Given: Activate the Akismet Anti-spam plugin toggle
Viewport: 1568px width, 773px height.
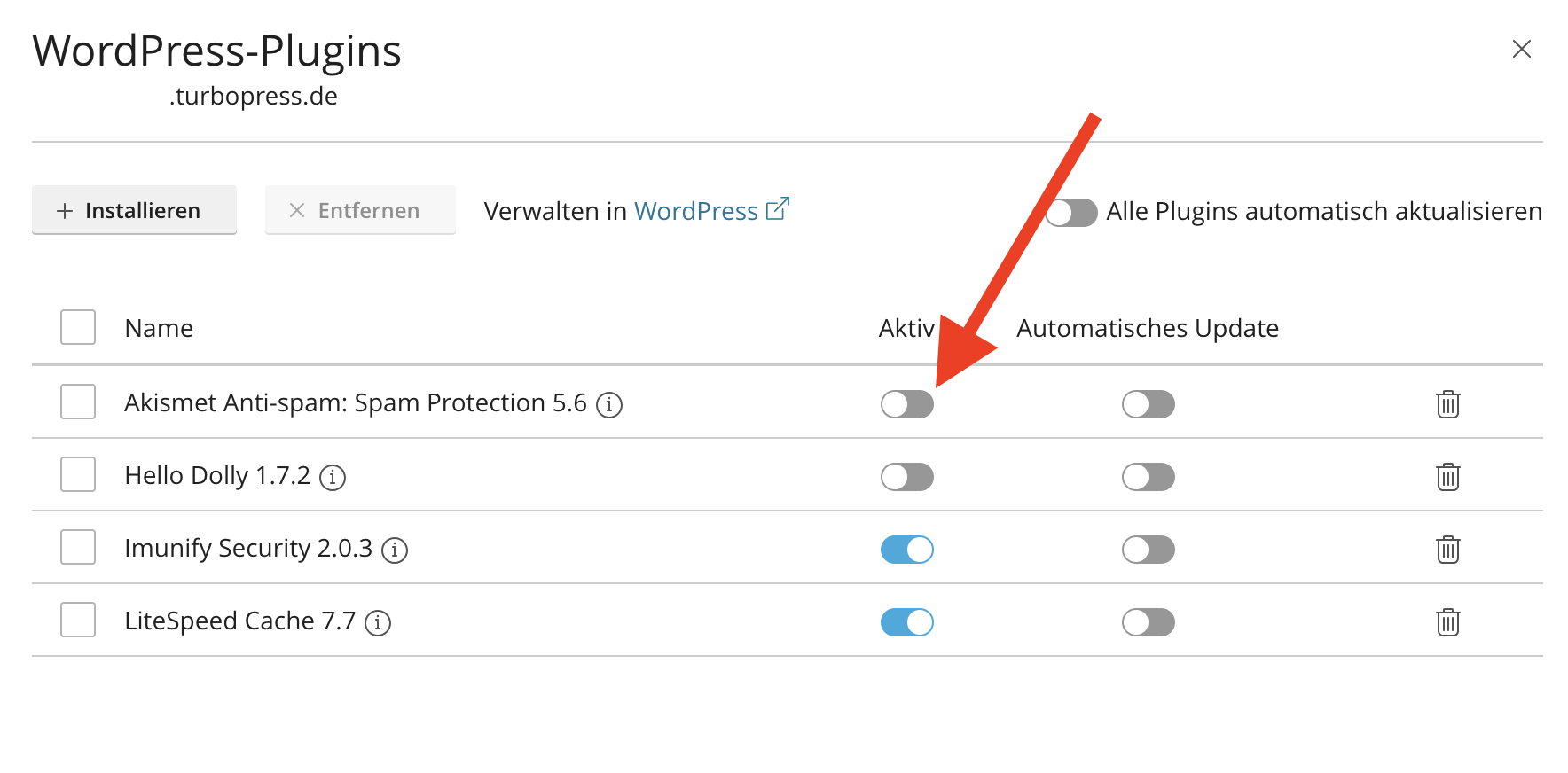Looking at the screenshot, I should point(906,404).
